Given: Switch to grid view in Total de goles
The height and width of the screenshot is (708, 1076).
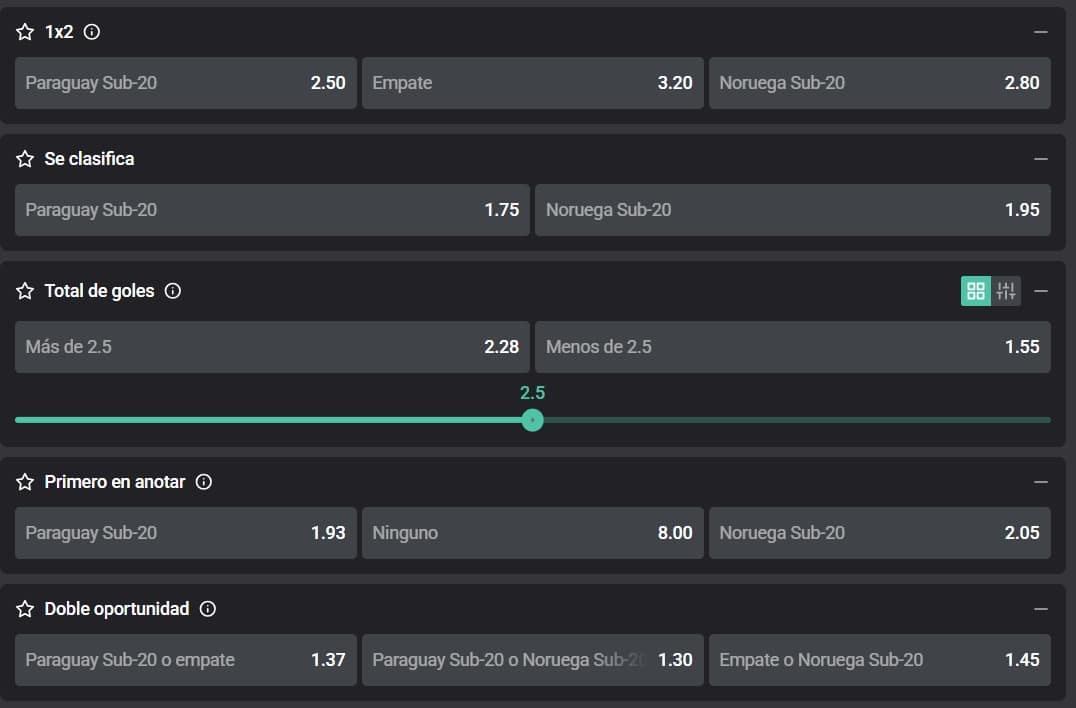Looking at the screenshot, I should [976, 291].
